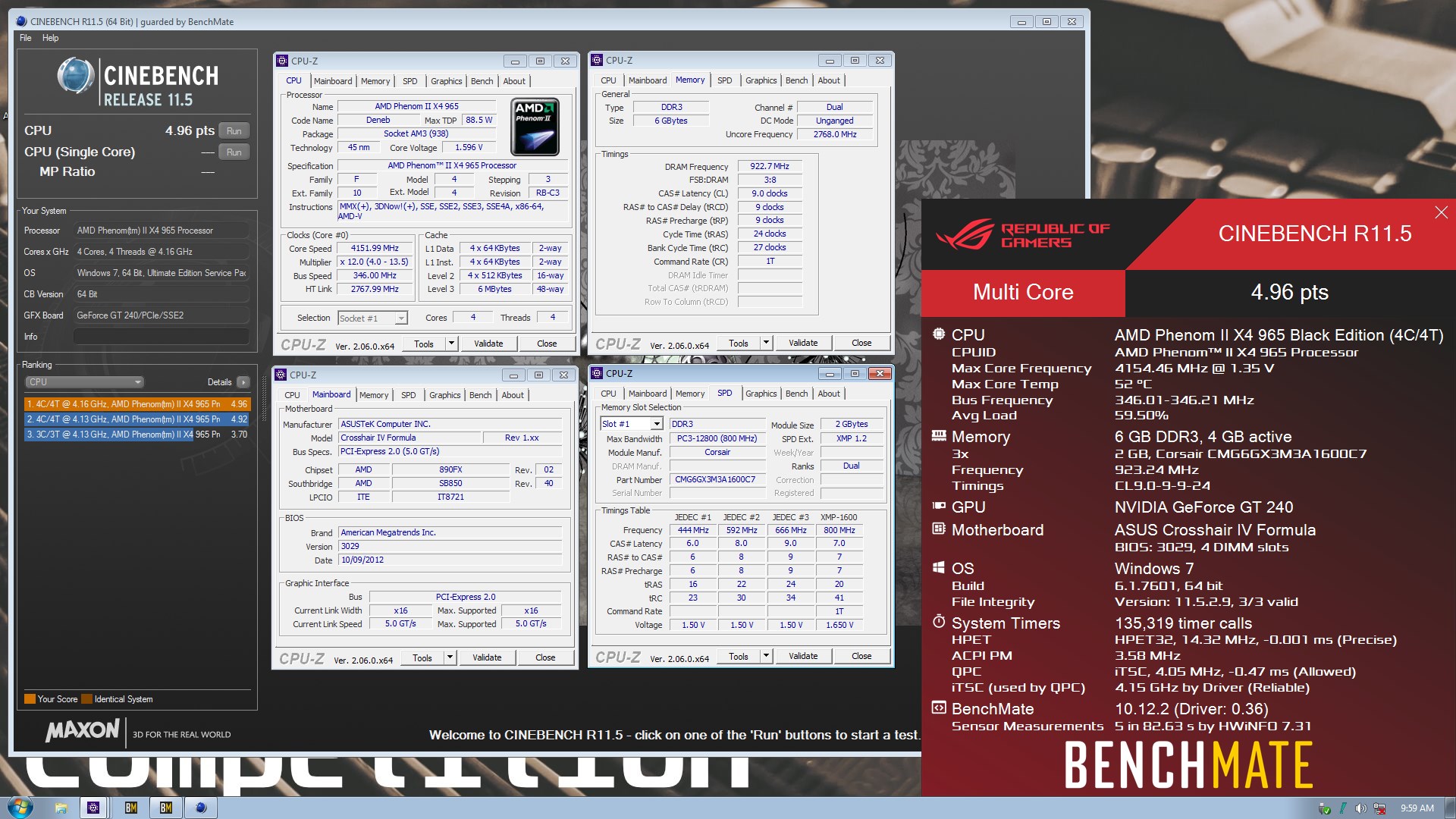Close the BenchMate result panel with X
The width and height of the screenshot is (1456, 819).
pos(1441,212)
